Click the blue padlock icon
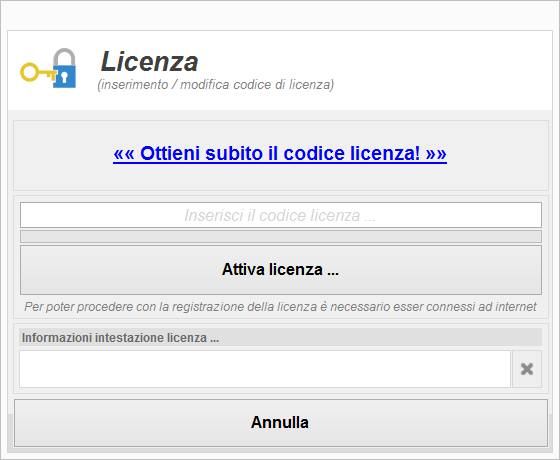Screen dimensions: 560x460 tap(65, 68)
